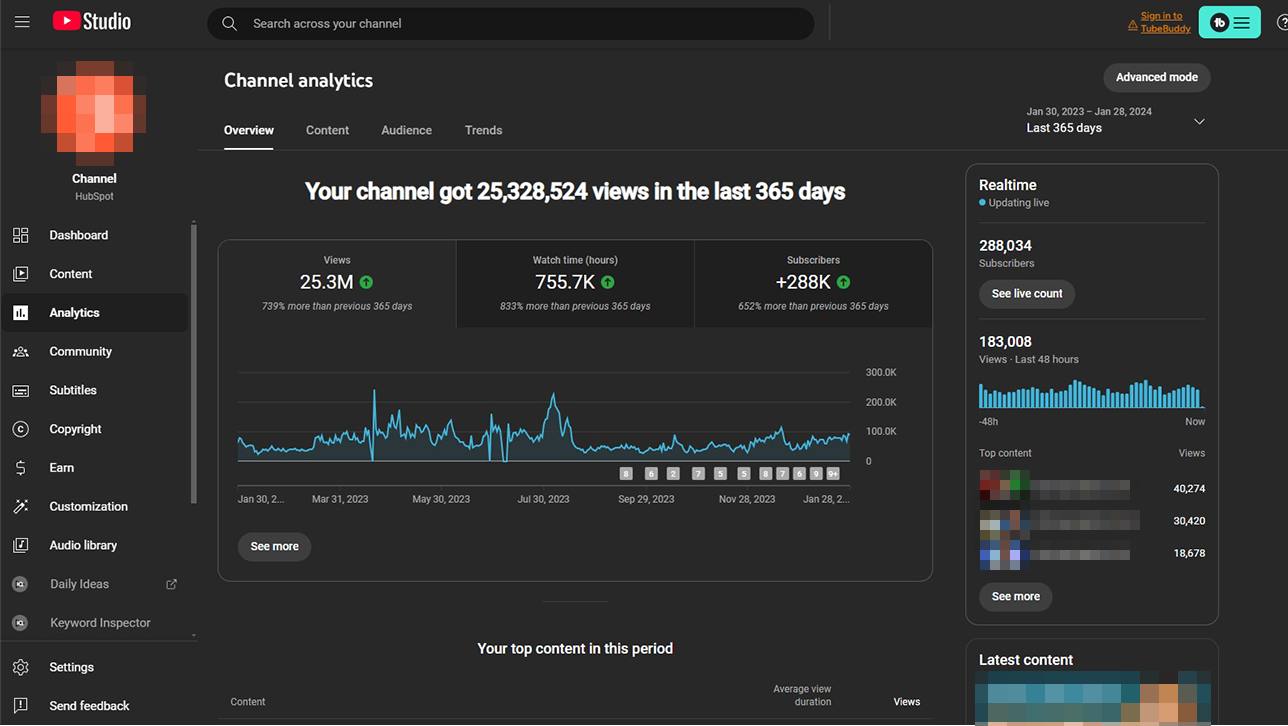Select the Subscribers metric card
Screen dimensions: 1288x726
pos(813,284)
